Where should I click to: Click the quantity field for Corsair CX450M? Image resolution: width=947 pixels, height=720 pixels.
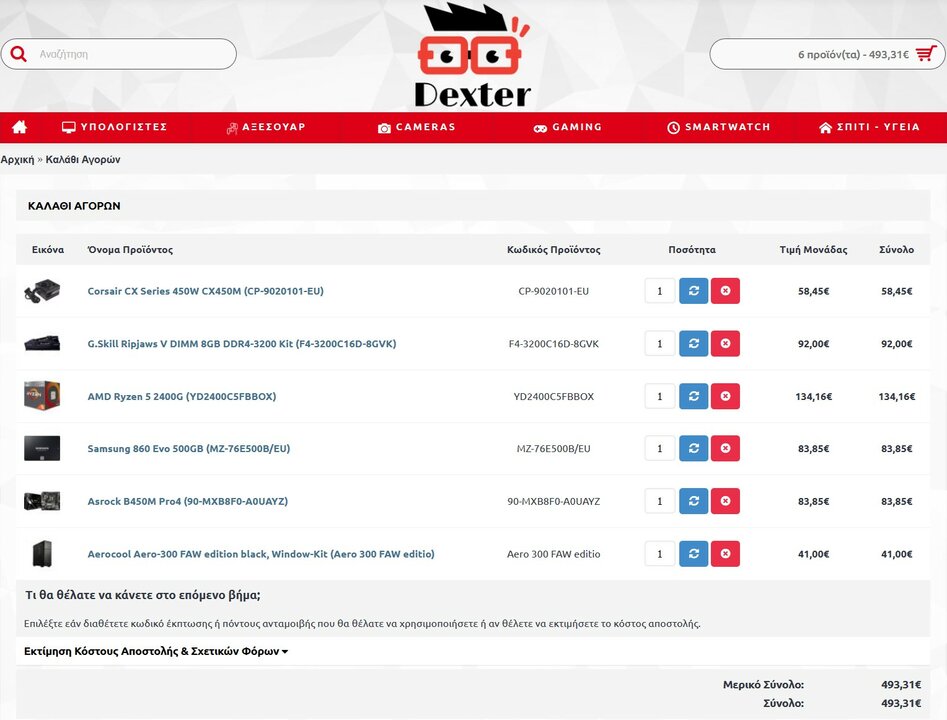coord(660,291)
